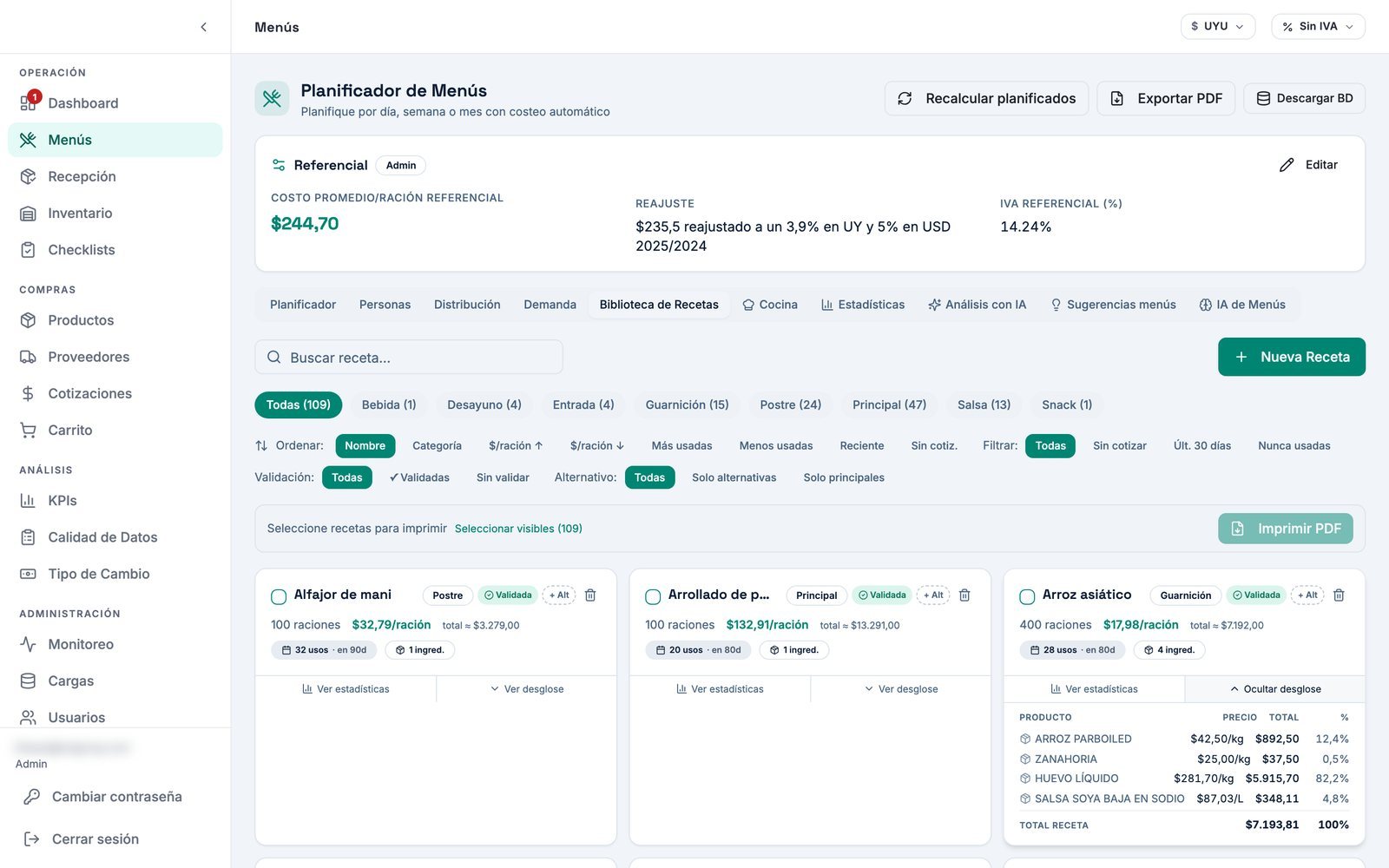The width and height of the screenshot is (1389, 868).
Task: Open Checklists in the sidebar
Action: (x=115, y=250)
